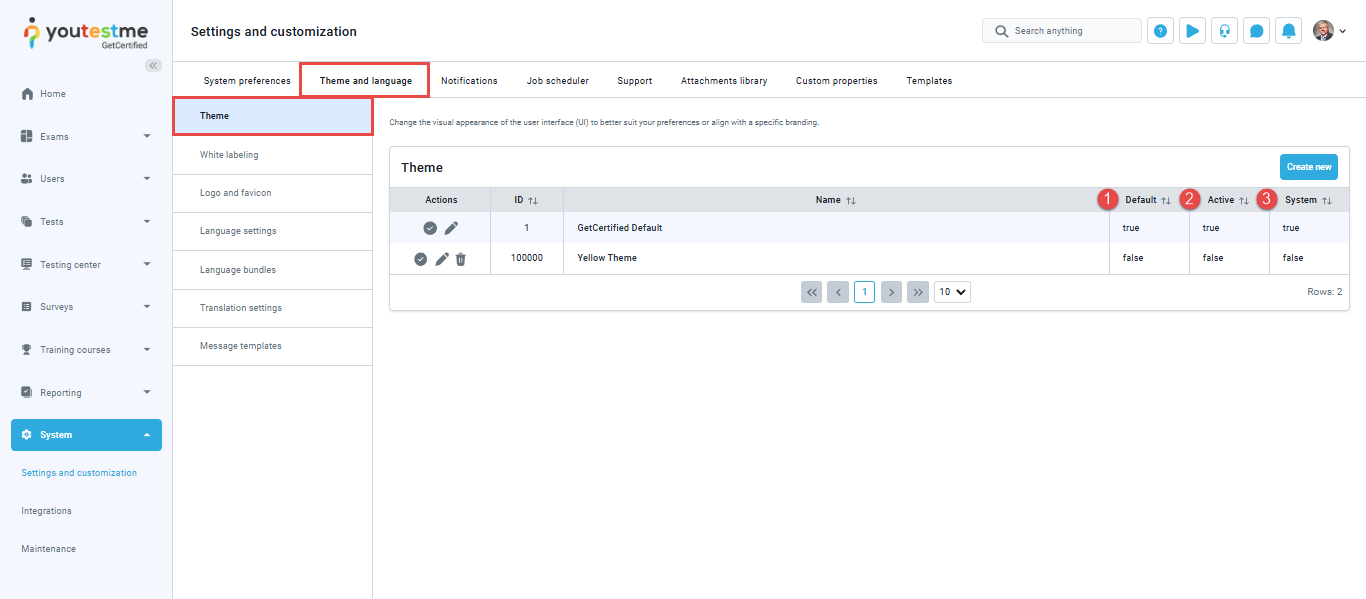Open the chat messages icon
Image resolution: width=1366 pixels, height=599 pixels.
point(1256,31)
